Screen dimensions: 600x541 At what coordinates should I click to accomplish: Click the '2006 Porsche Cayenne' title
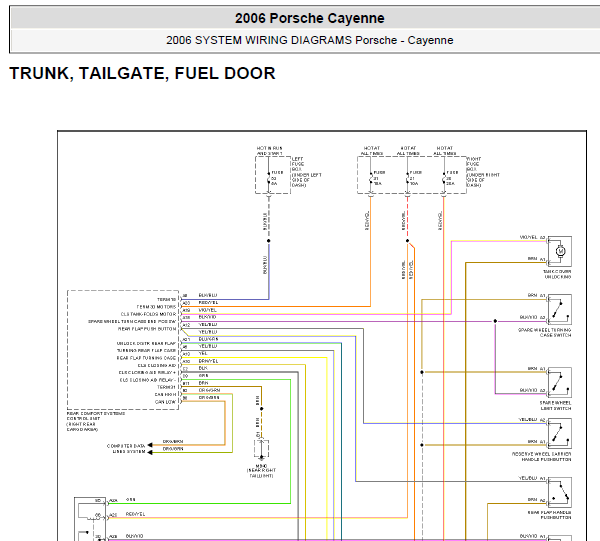pos(310,18)
